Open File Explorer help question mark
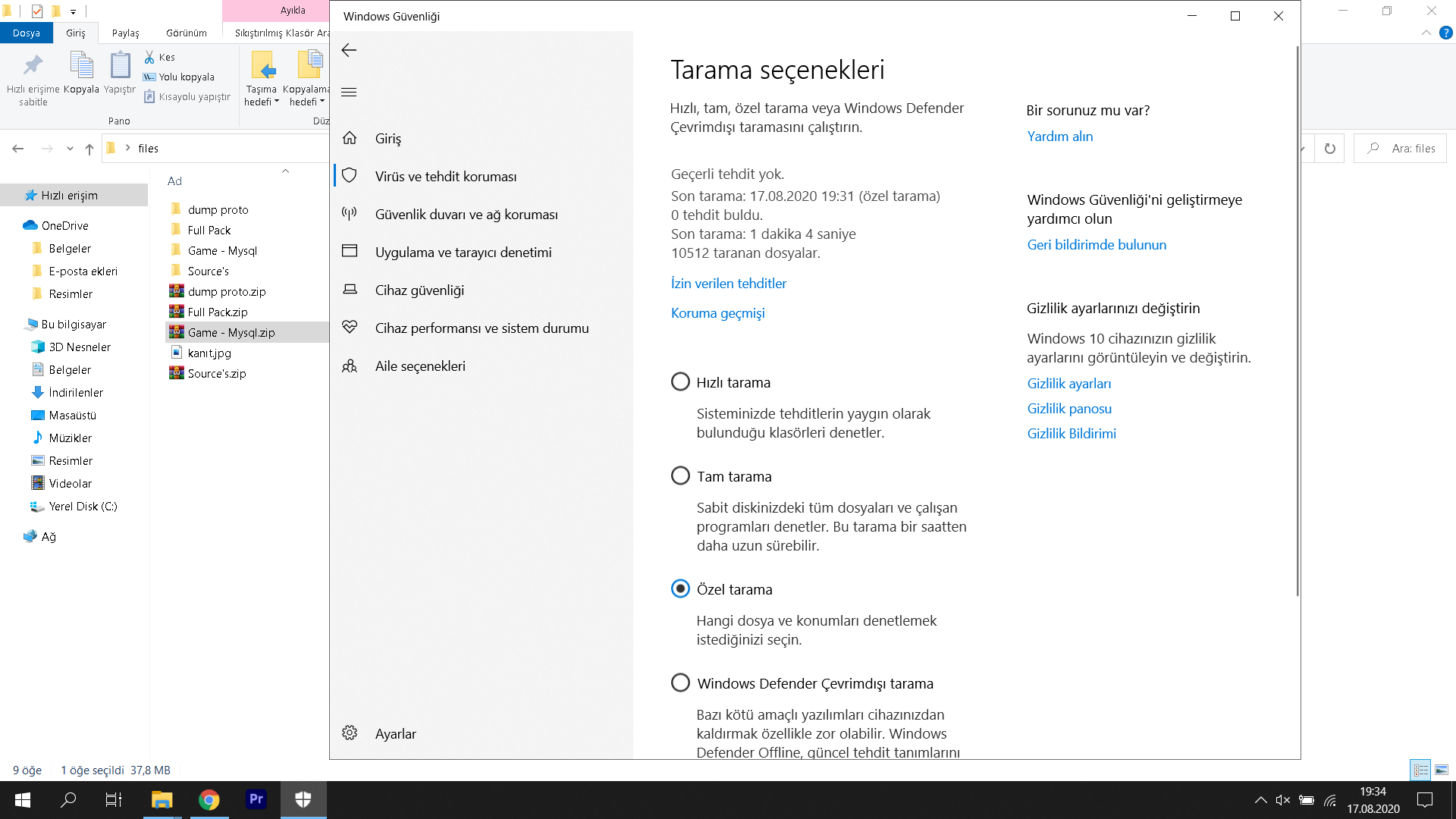 (x=1446, y=33)
